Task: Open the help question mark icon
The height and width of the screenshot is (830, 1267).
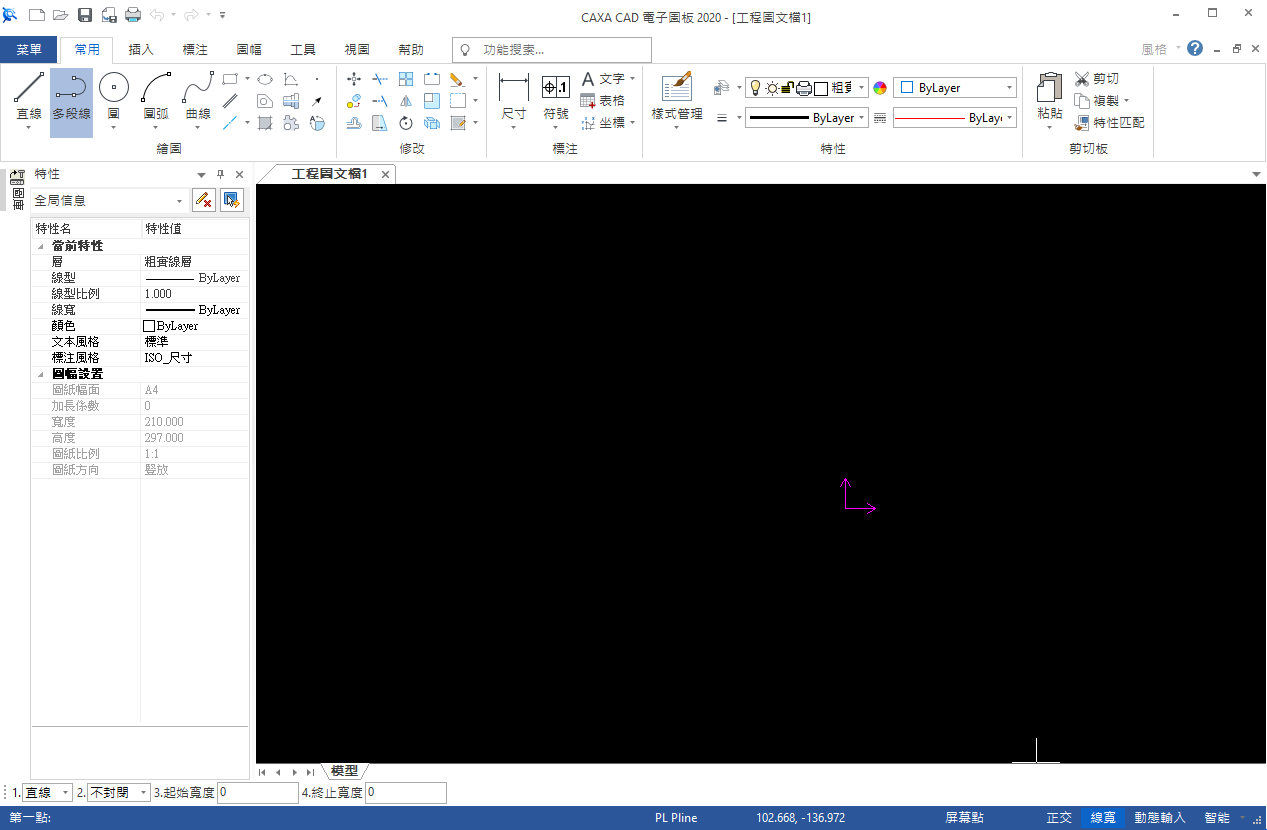Action: (x=1195, y=48)
